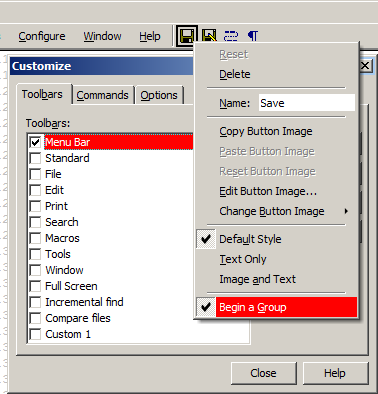The width and height of the screenshot is (378, 394).
Task: Switch to the Commands tab
Action: coord(102,95)
